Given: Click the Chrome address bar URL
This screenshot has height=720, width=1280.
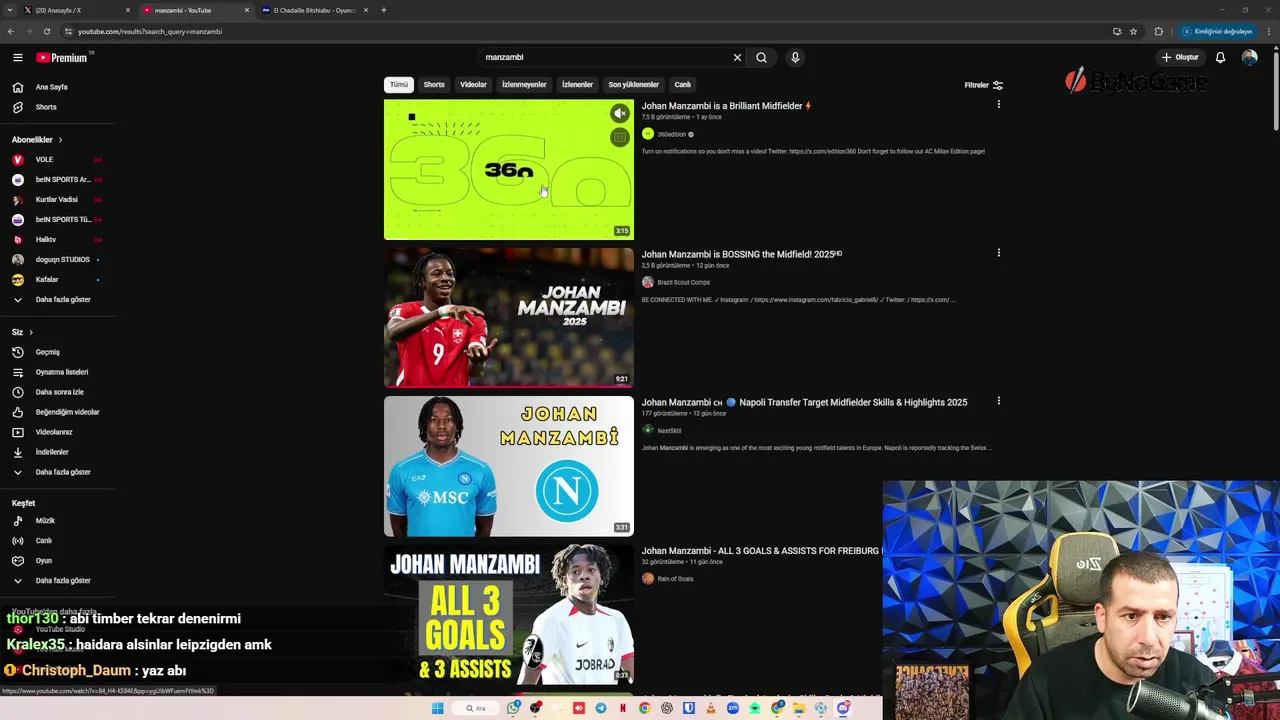Looking at the screenshot, I should point(150,31).
